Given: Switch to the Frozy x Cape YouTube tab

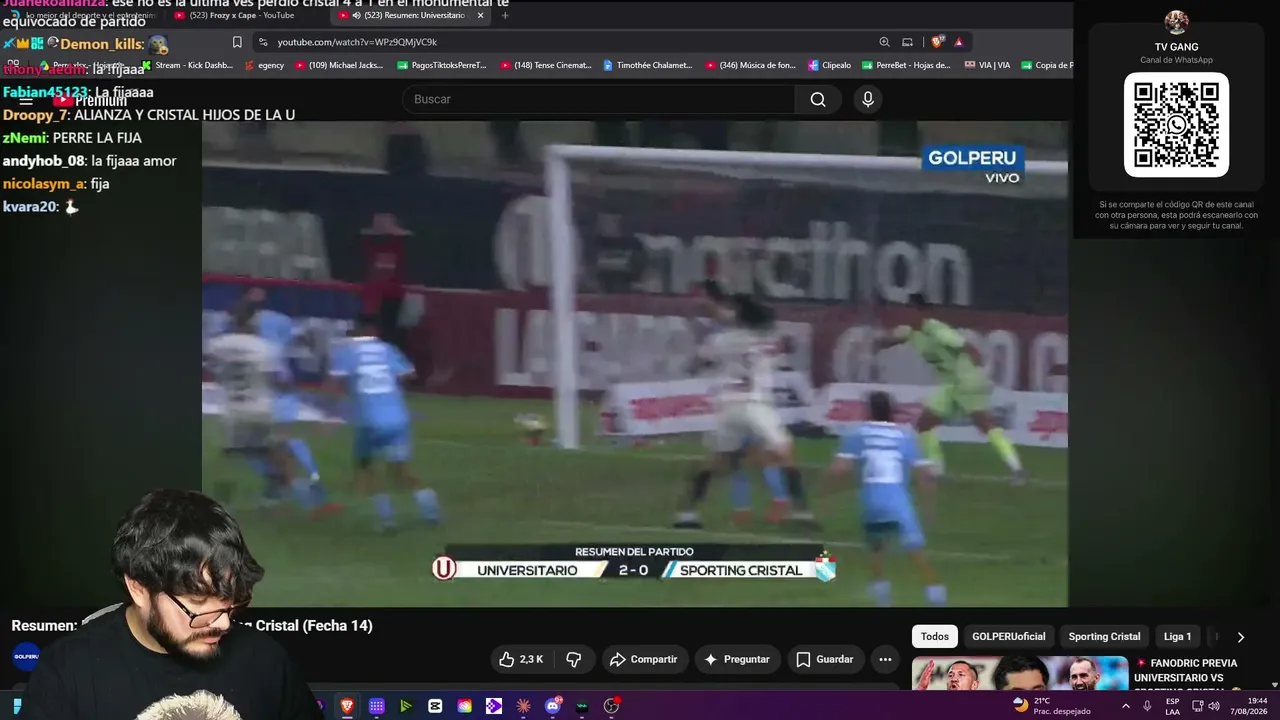Looking at the screenshot, I should 244,15.
